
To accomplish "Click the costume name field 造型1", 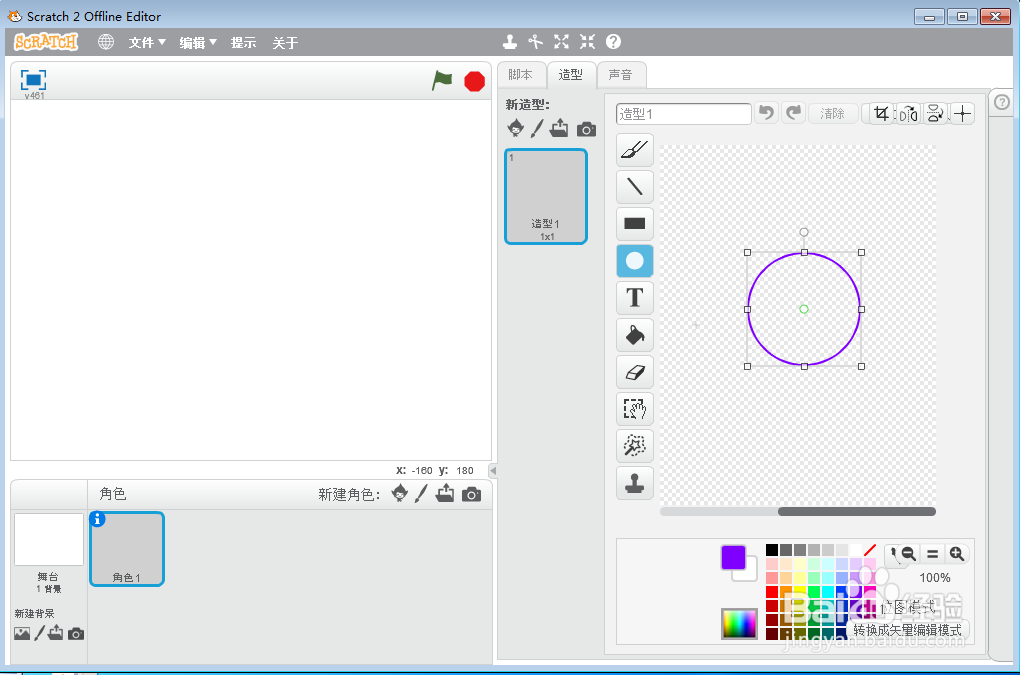I will pyautogui.click(x=683, y=114).
